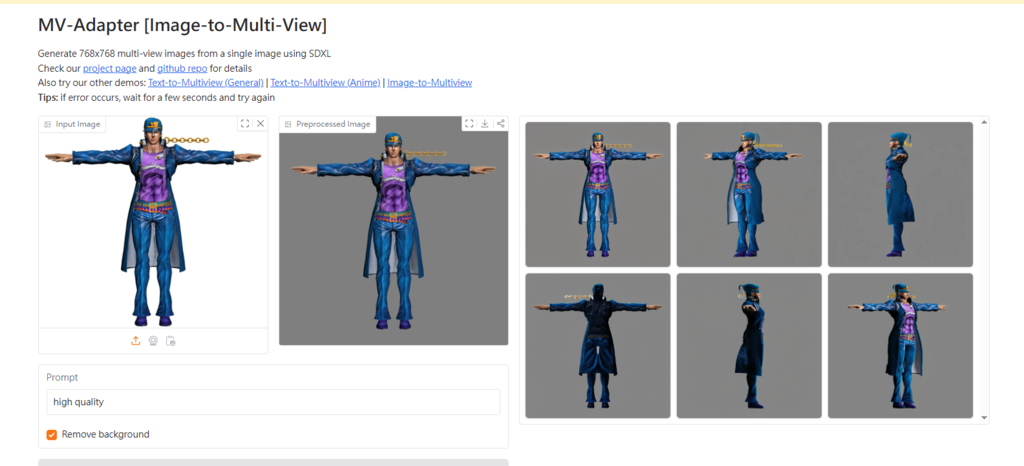
Task: Visit Text-to-Multiview (General) demo
Action: 206,83
